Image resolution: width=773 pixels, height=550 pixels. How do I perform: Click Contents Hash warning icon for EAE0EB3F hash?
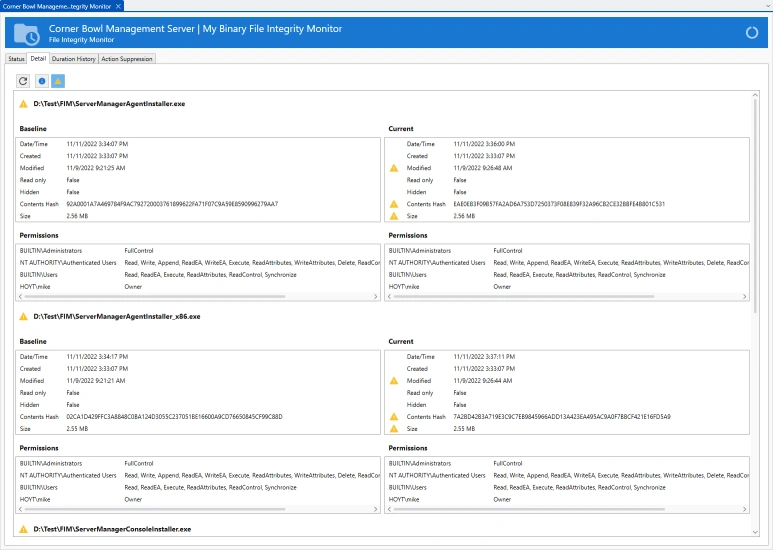click(x=394, y=204)
